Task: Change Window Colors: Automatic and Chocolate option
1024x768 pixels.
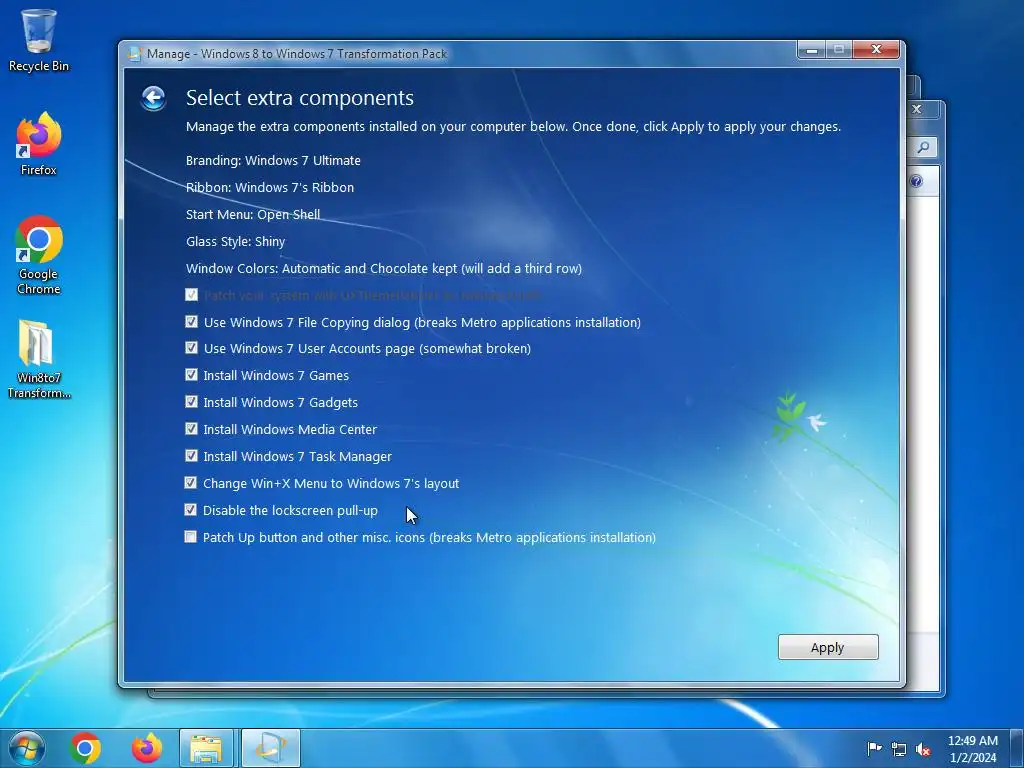Action: 384,268
